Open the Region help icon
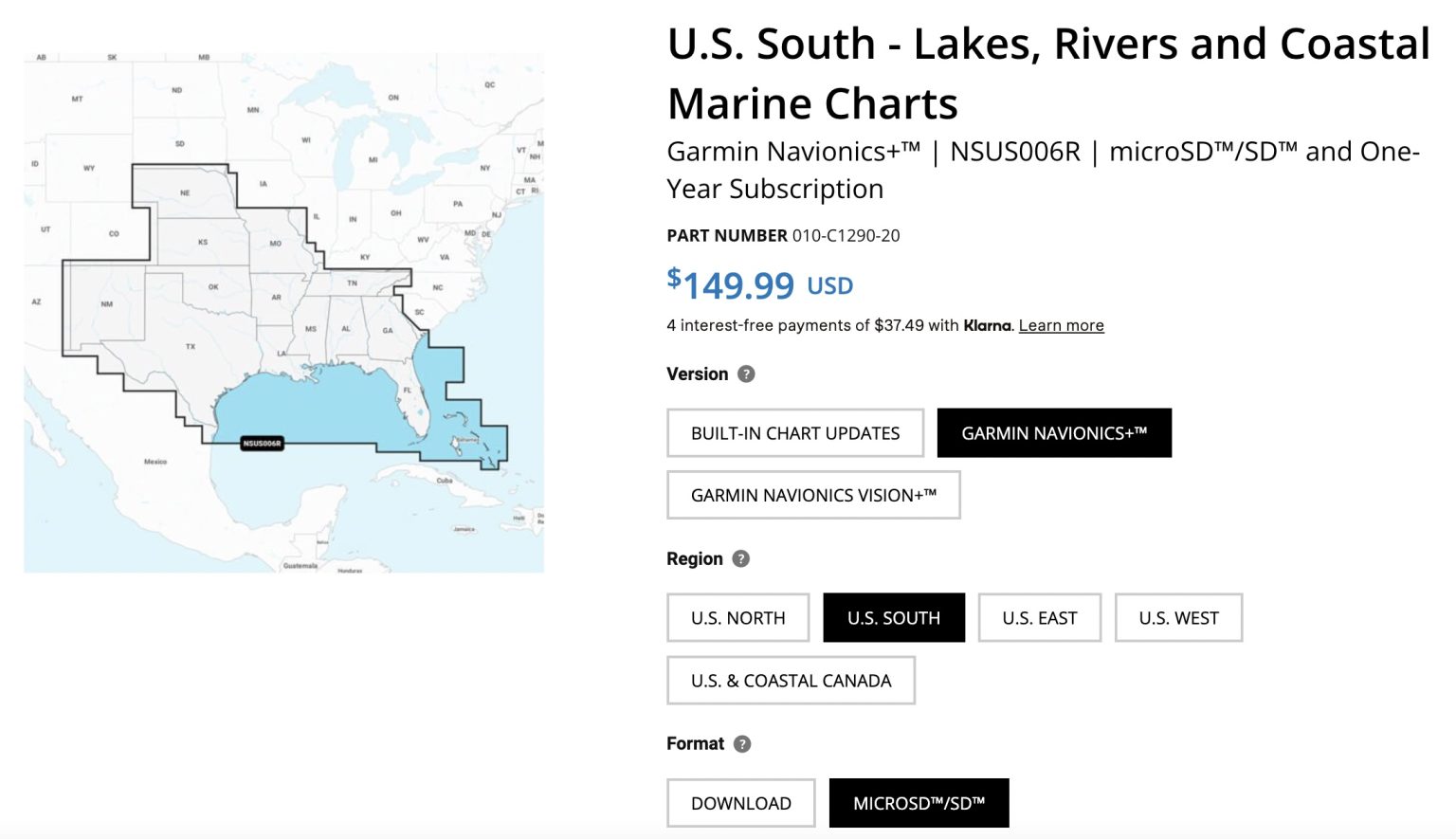1456x839 pixels. [x=741, y=558]
